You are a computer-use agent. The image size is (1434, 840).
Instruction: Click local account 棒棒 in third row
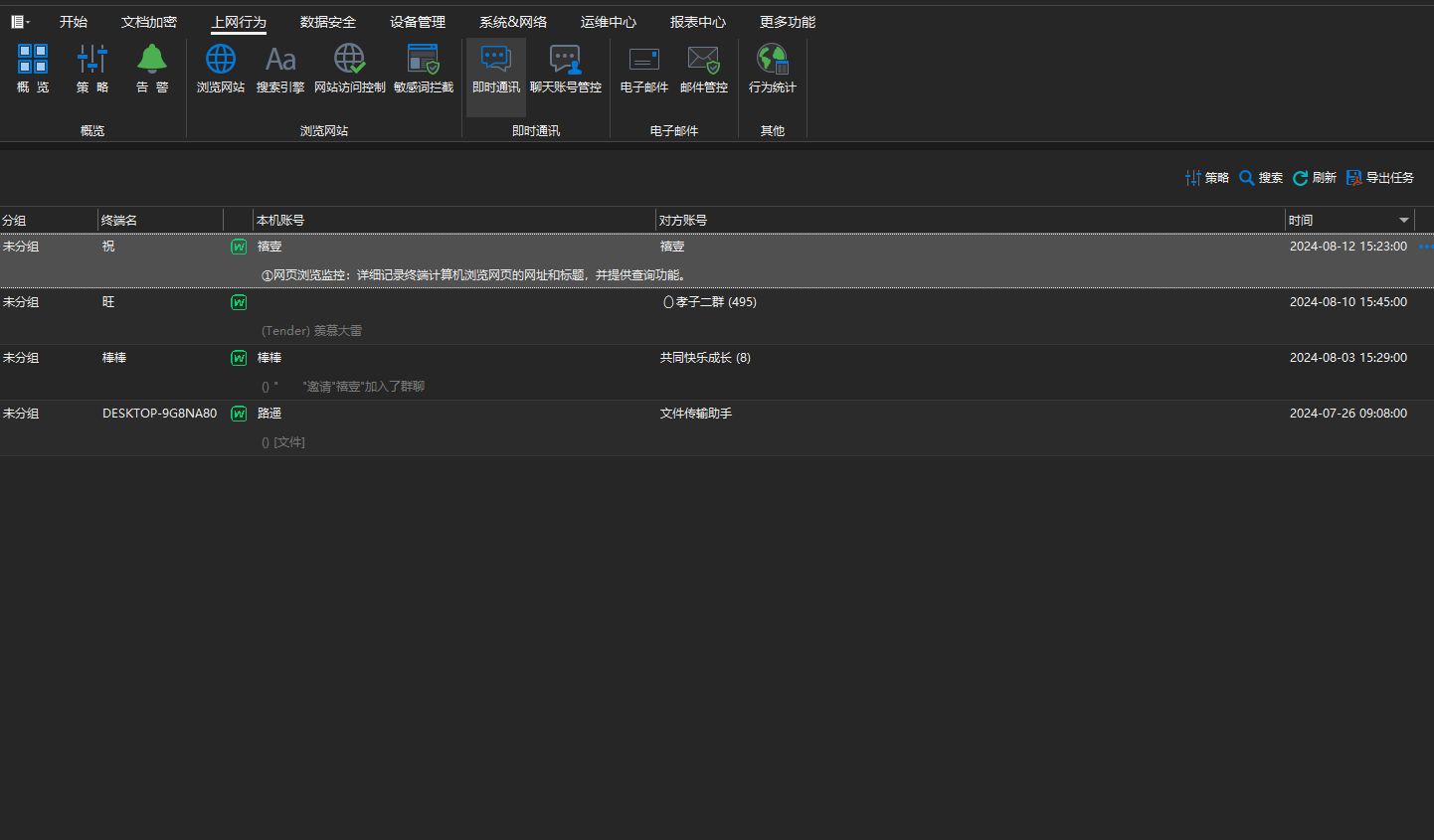[269, 358]
